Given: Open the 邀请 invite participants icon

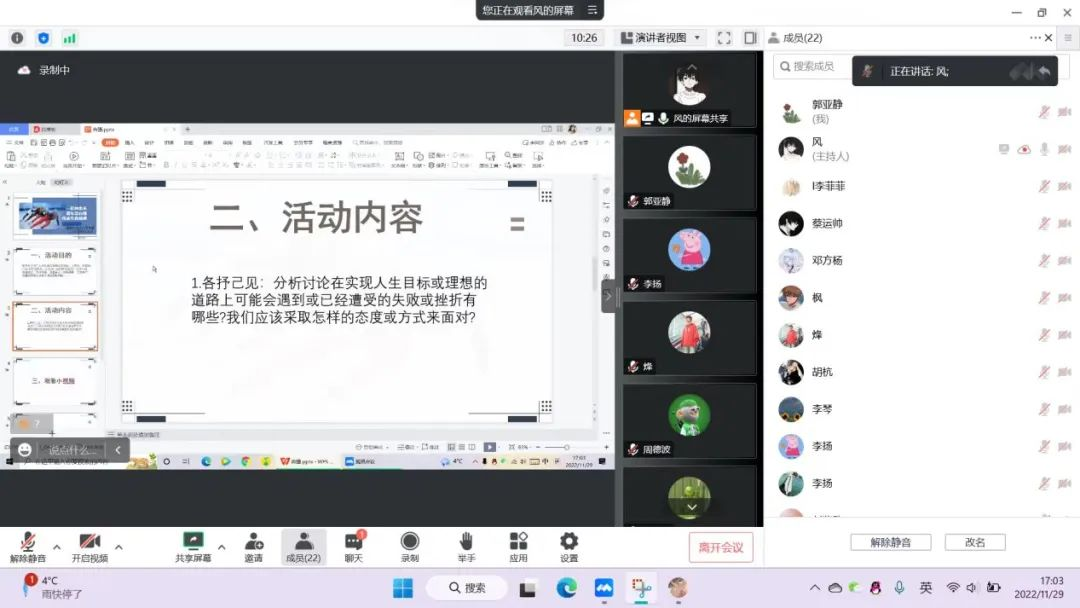Looking at the screenshot, I should pyautogui.click(x=254, y=547).
